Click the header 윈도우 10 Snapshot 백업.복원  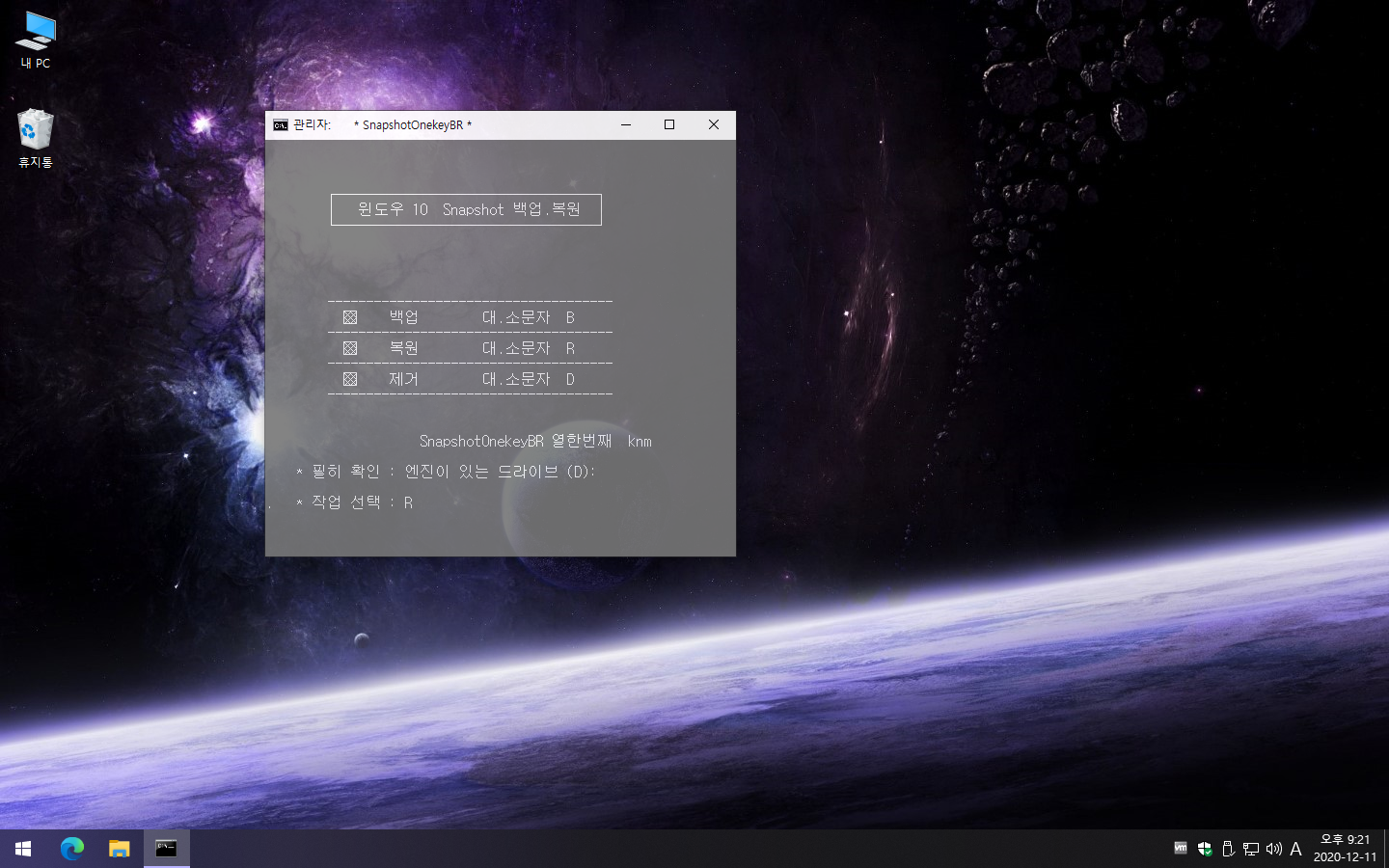pos(469,209)
